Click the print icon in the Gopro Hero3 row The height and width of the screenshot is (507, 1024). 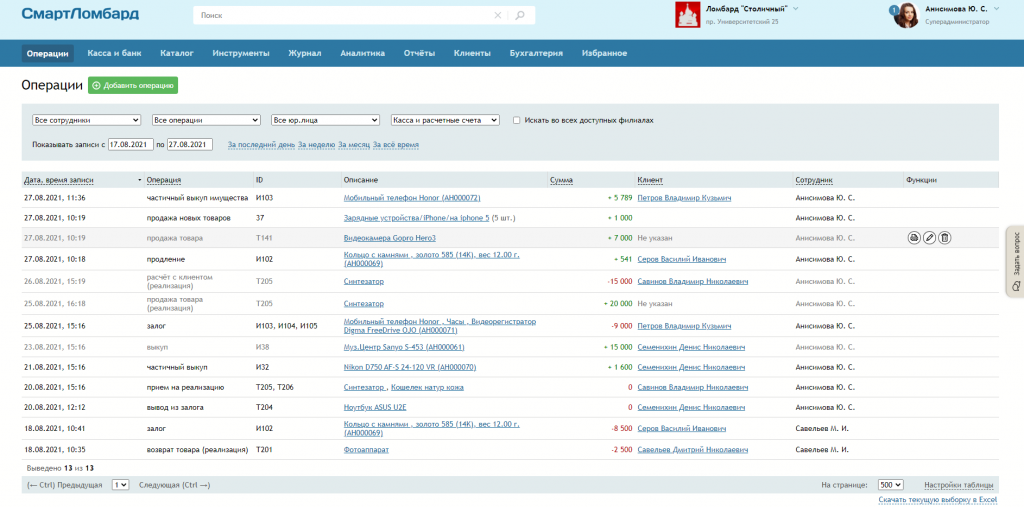(914, 237)
